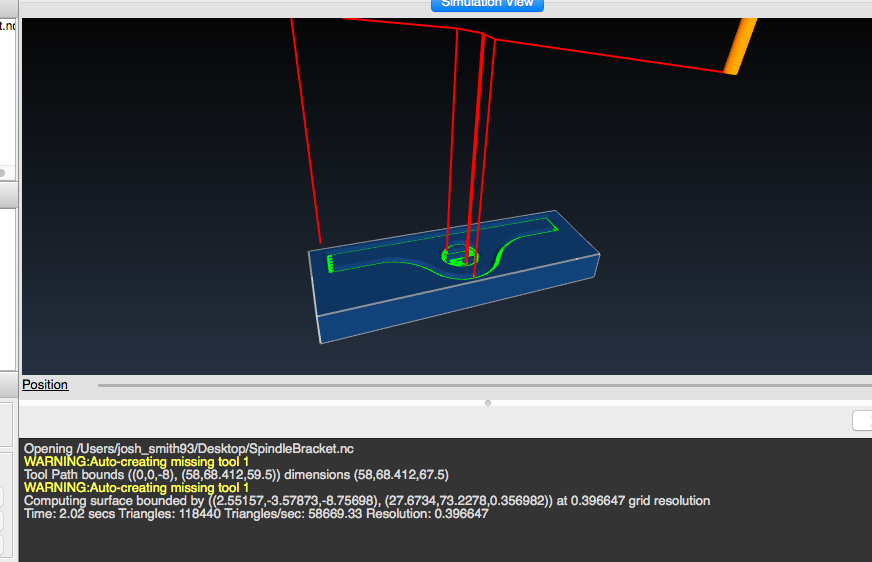Click the green circular pocket tool path
872x562 pixels.
point(460,255)
